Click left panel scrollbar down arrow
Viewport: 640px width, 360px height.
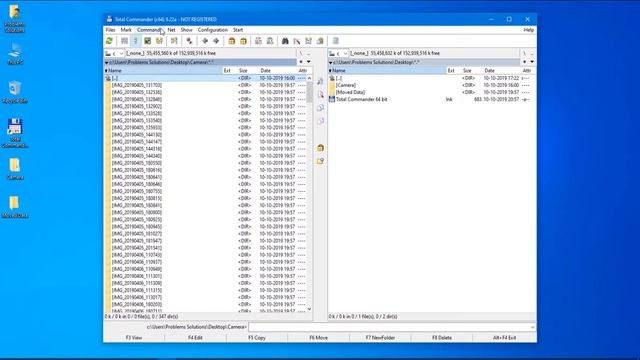pos(309,309)
